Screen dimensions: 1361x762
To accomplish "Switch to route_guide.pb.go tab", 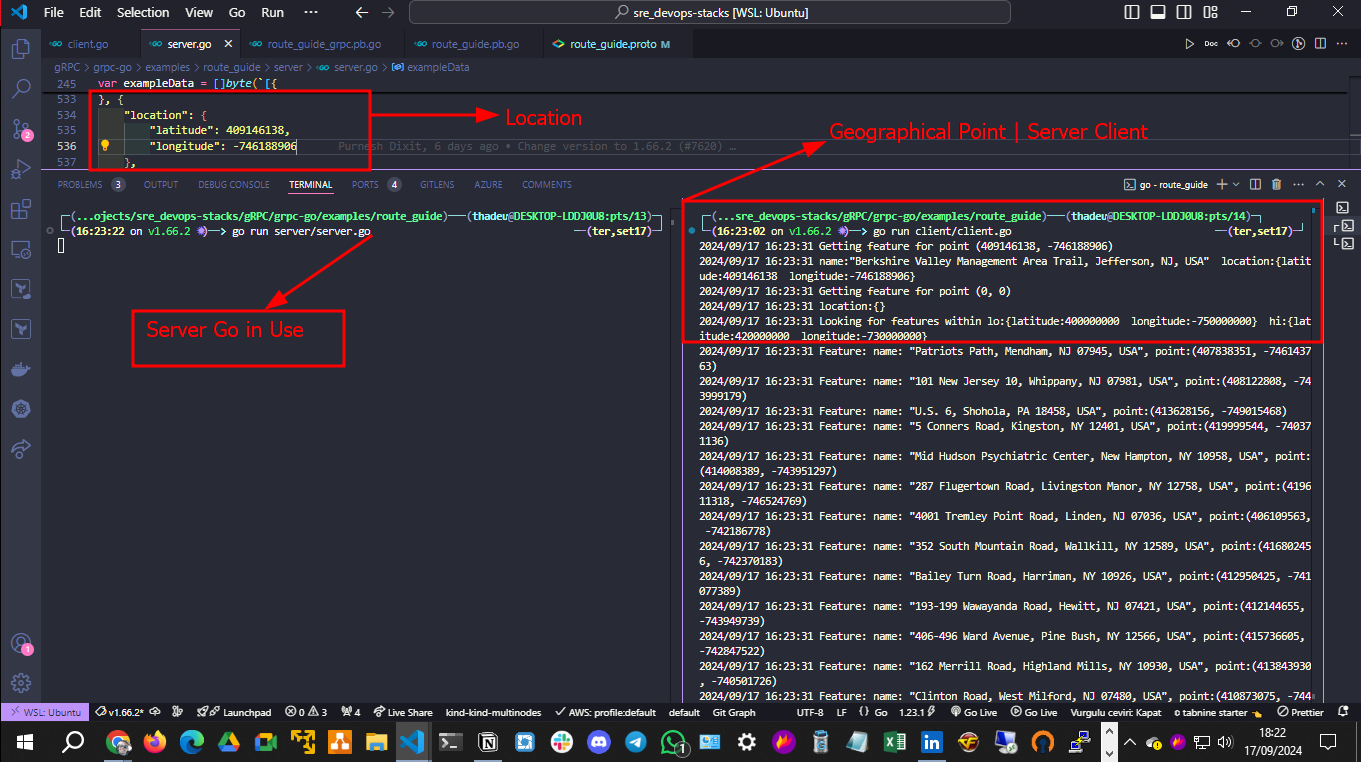I will point(477,44).
